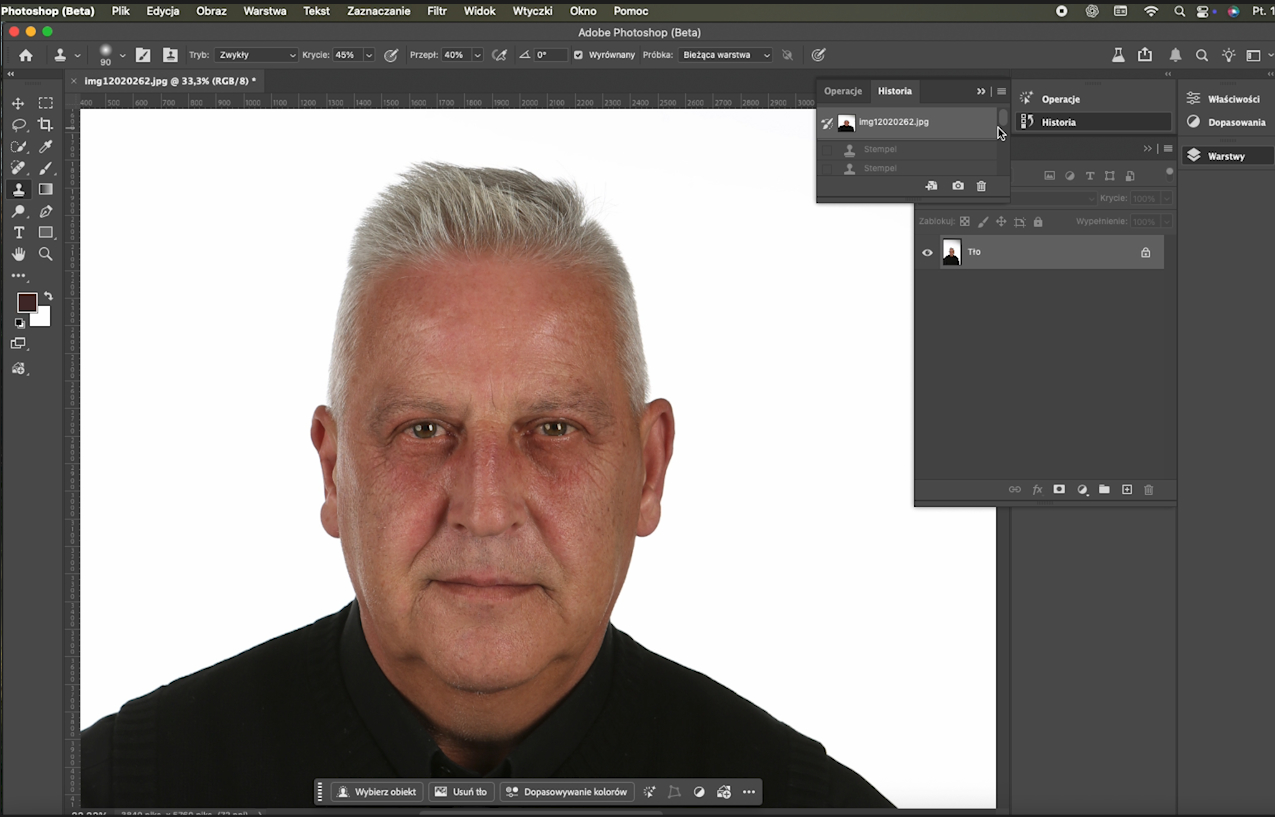Viewport: 1275px width, 817px height.
Task: Delete current history state with trash icon
Action: click(x=981, y=186)
